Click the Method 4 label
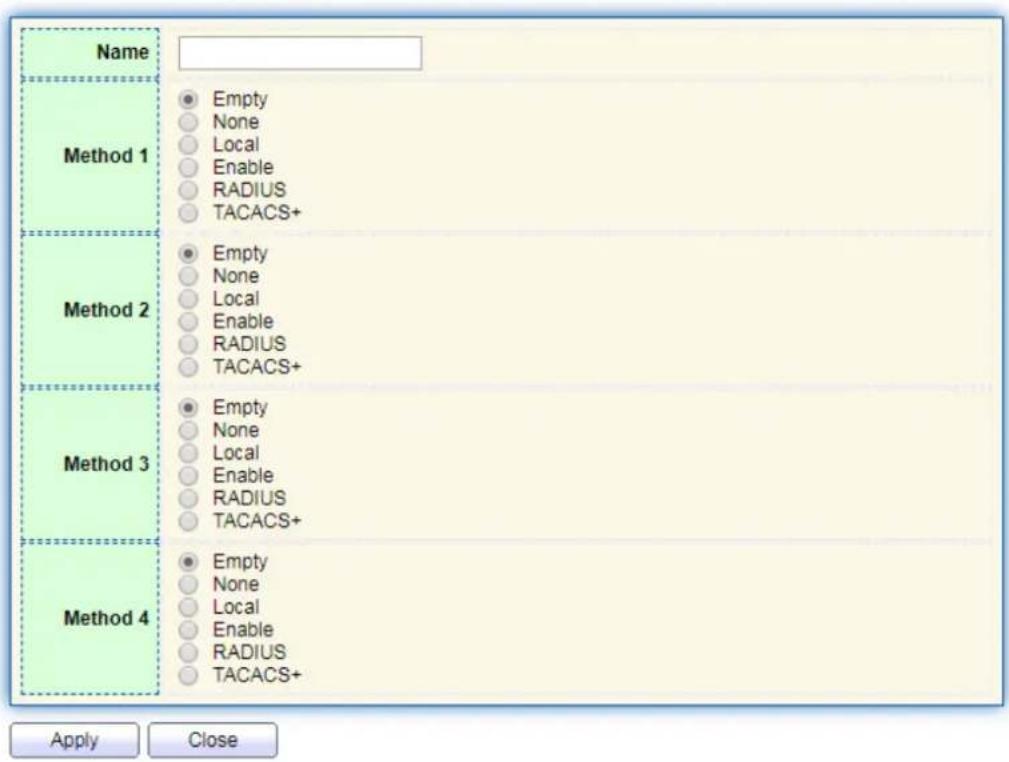This screenshot has height=762, width=1009. click(x=106, y=618)
